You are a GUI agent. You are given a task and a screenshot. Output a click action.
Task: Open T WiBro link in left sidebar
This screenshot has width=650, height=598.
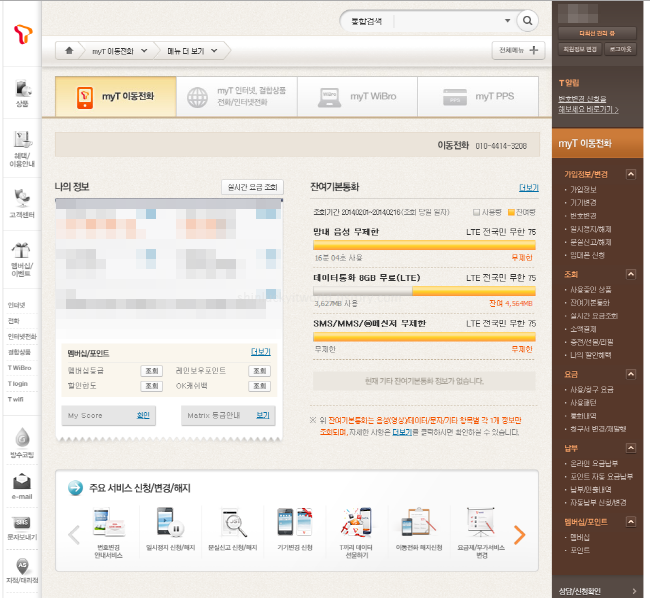pyautogui.click(x=19, y=368)
